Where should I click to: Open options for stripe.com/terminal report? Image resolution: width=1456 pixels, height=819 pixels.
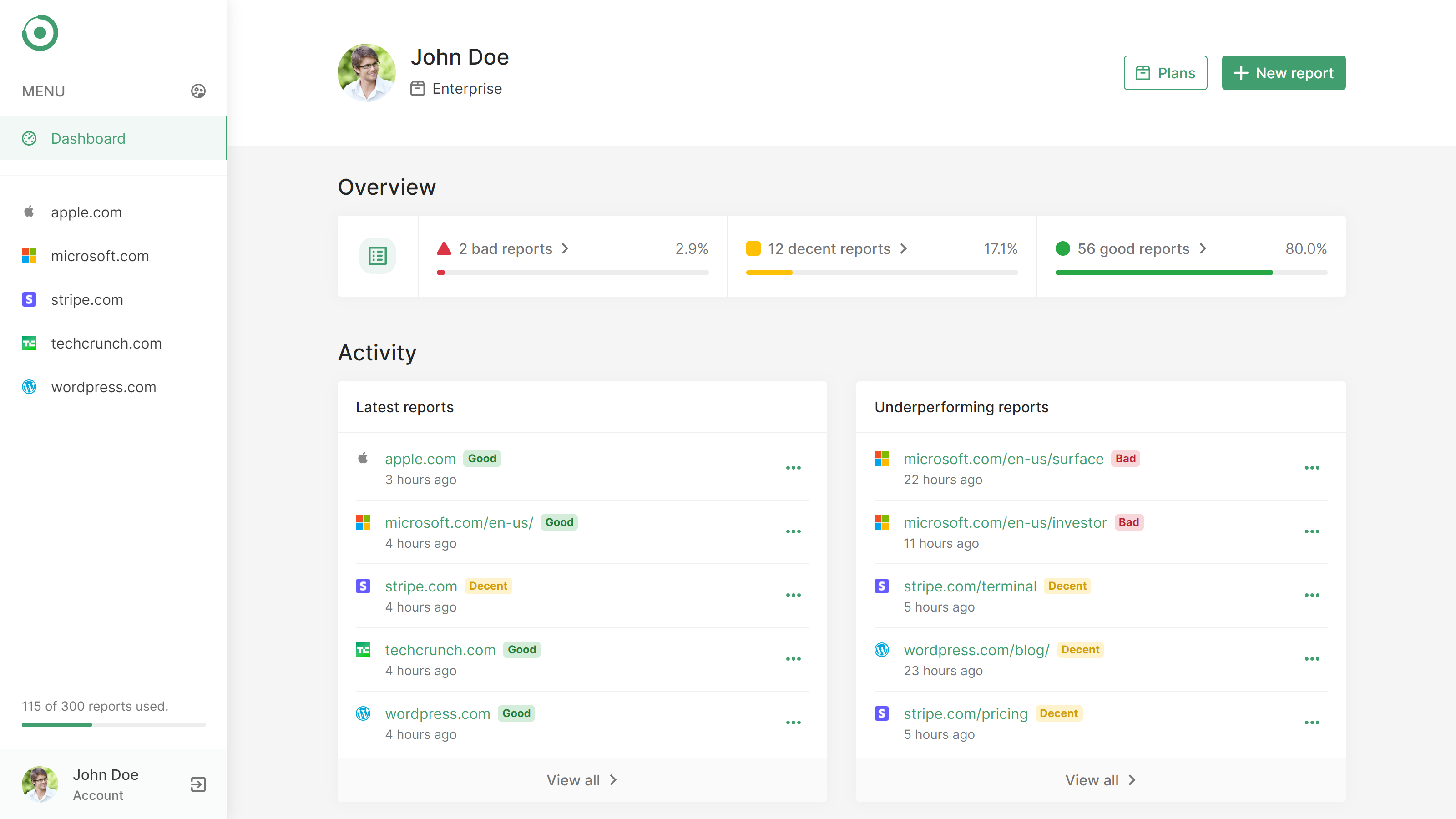[x=1312, y=595]
